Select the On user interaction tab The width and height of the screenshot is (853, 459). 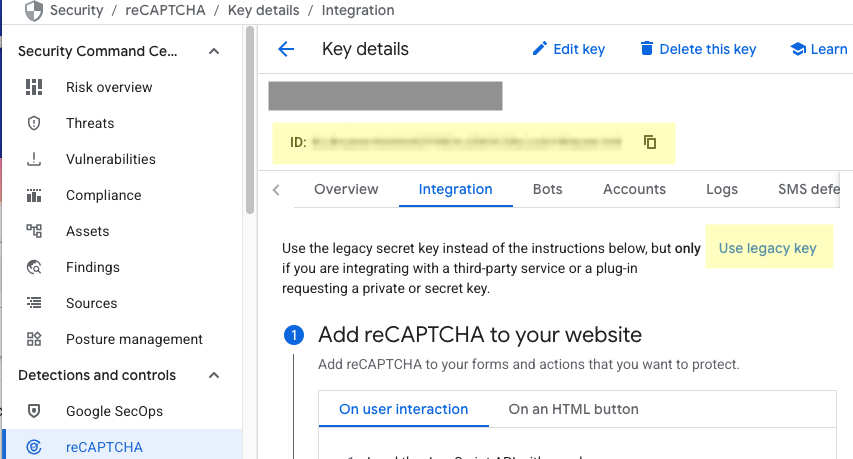click(404, 409)
